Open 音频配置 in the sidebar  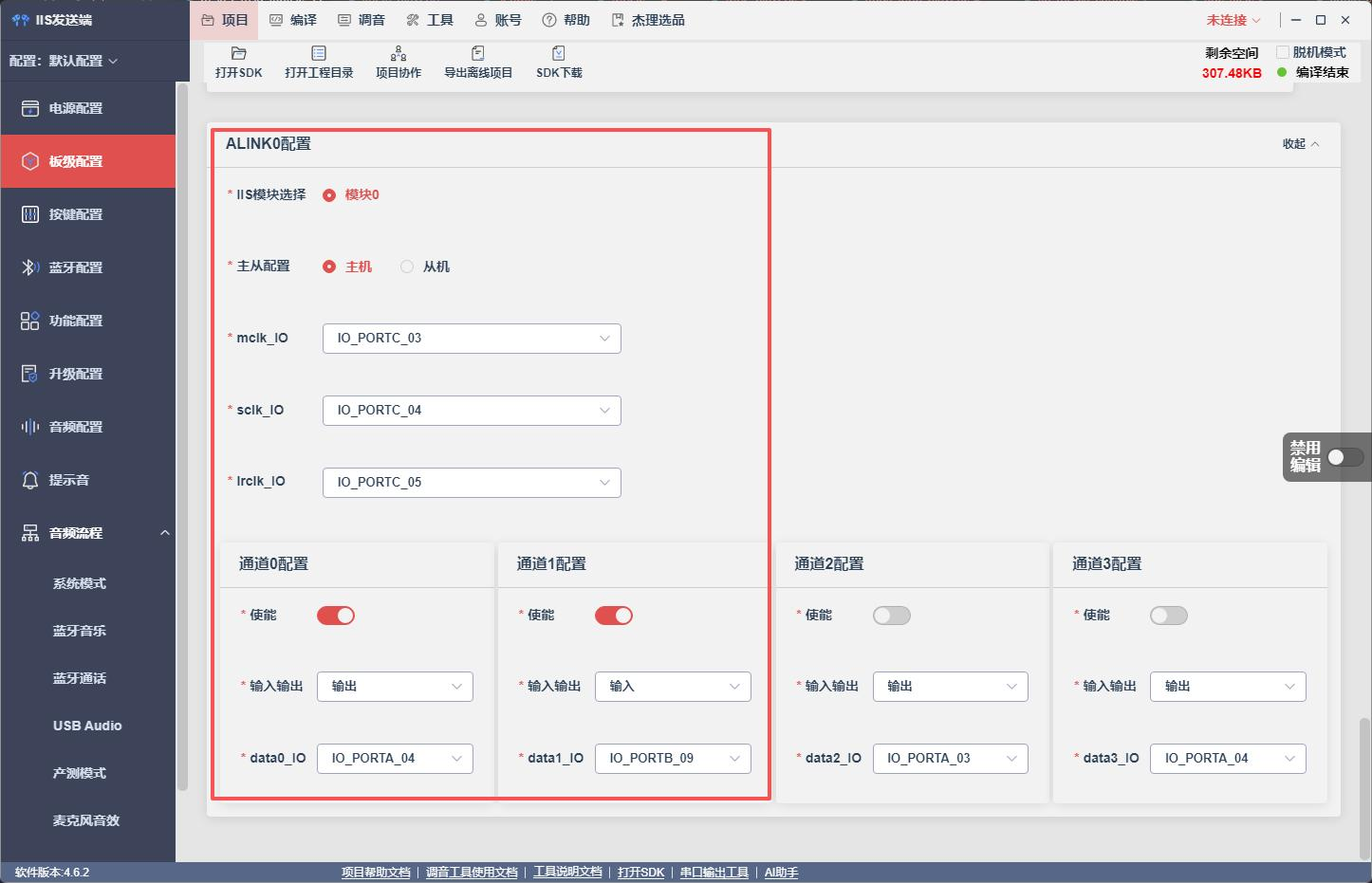pyautogui.click(x=87, y=427)
